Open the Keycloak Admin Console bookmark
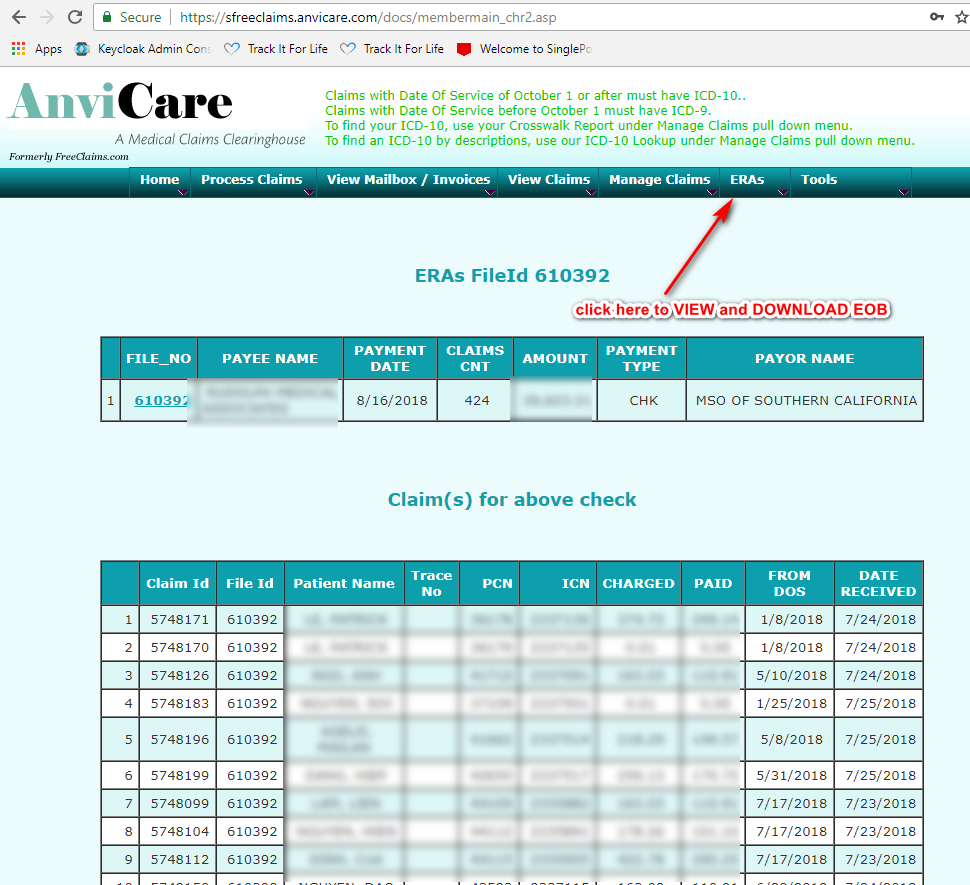This screenshot has height=885, width=970. click(143, 49)
